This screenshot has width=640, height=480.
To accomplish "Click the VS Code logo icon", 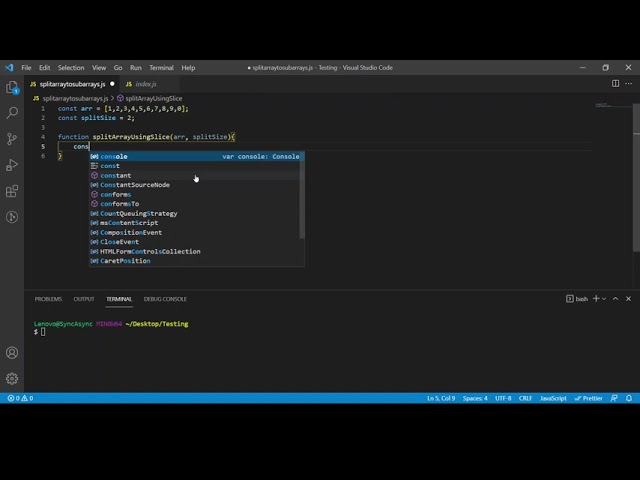I will (x=9, y=68).
